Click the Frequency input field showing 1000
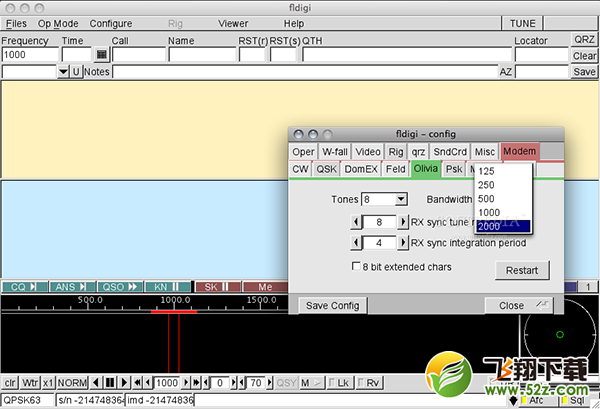600x409 pixels. (30, 55)
